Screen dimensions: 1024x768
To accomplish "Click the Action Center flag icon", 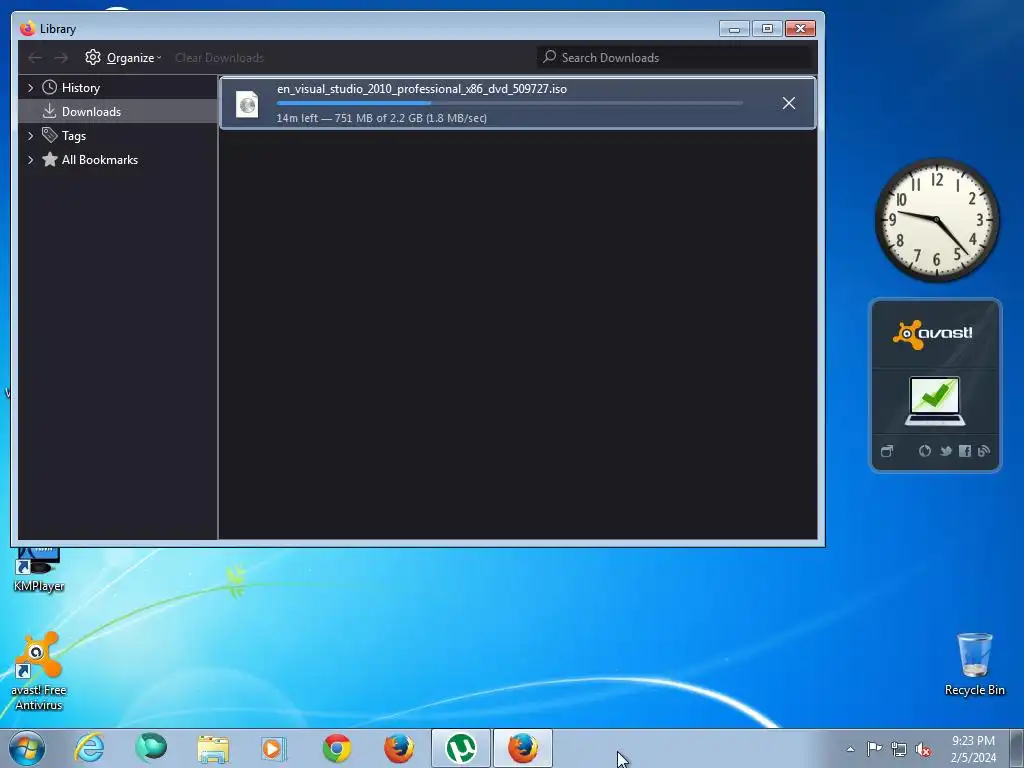I will pyautogui.click(x=874, y=749).
